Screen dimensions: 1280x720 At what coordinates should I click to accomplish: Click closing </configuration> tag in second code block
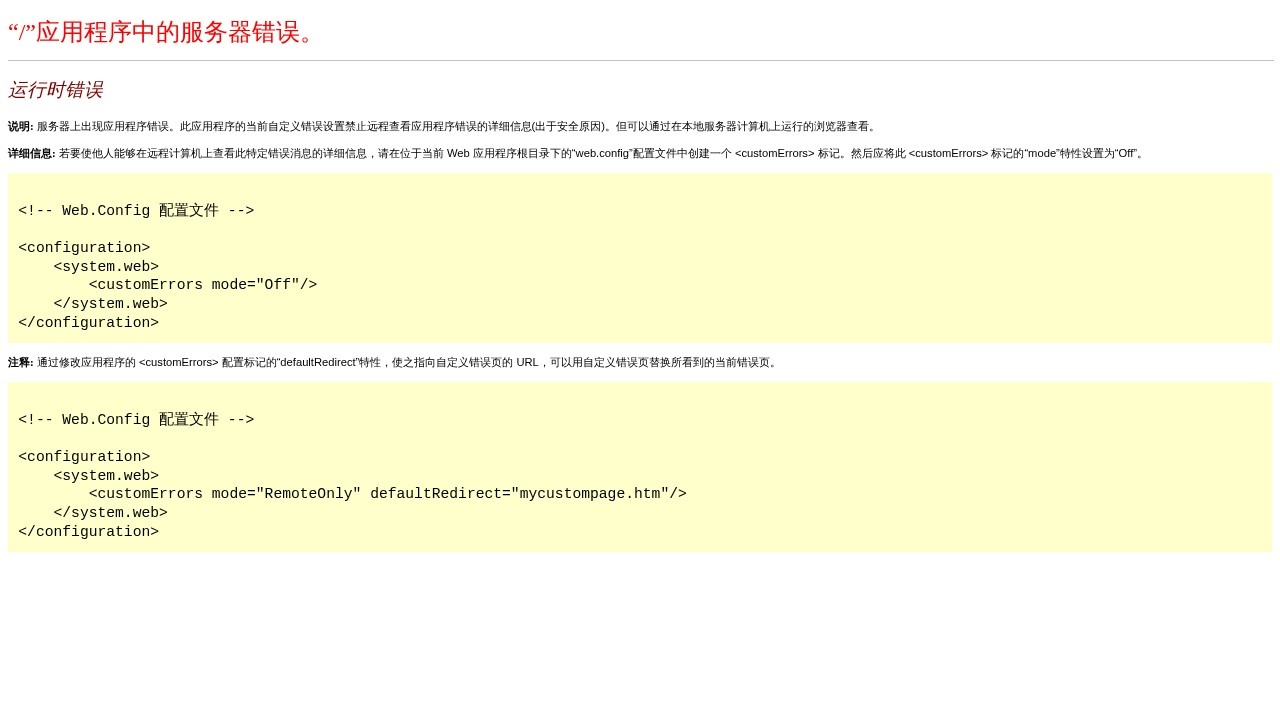coord(88,533)
